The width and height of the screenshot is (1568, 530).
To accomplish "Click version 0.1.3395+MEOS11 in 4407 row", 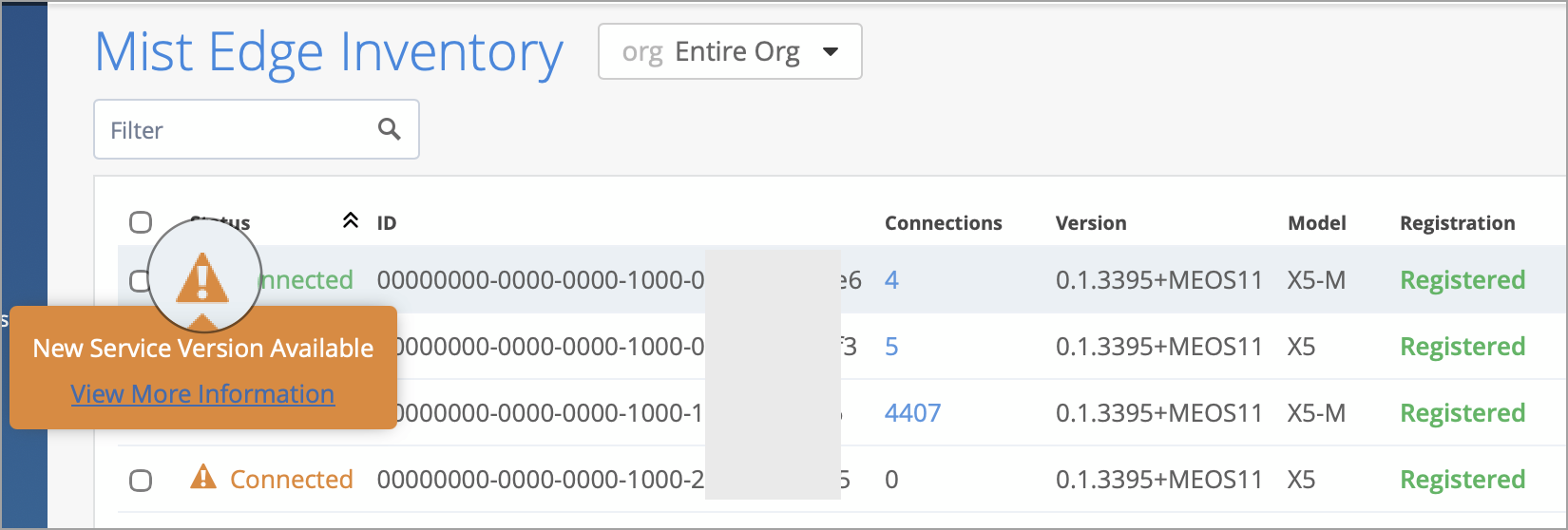I will [x=1159, y=413].
